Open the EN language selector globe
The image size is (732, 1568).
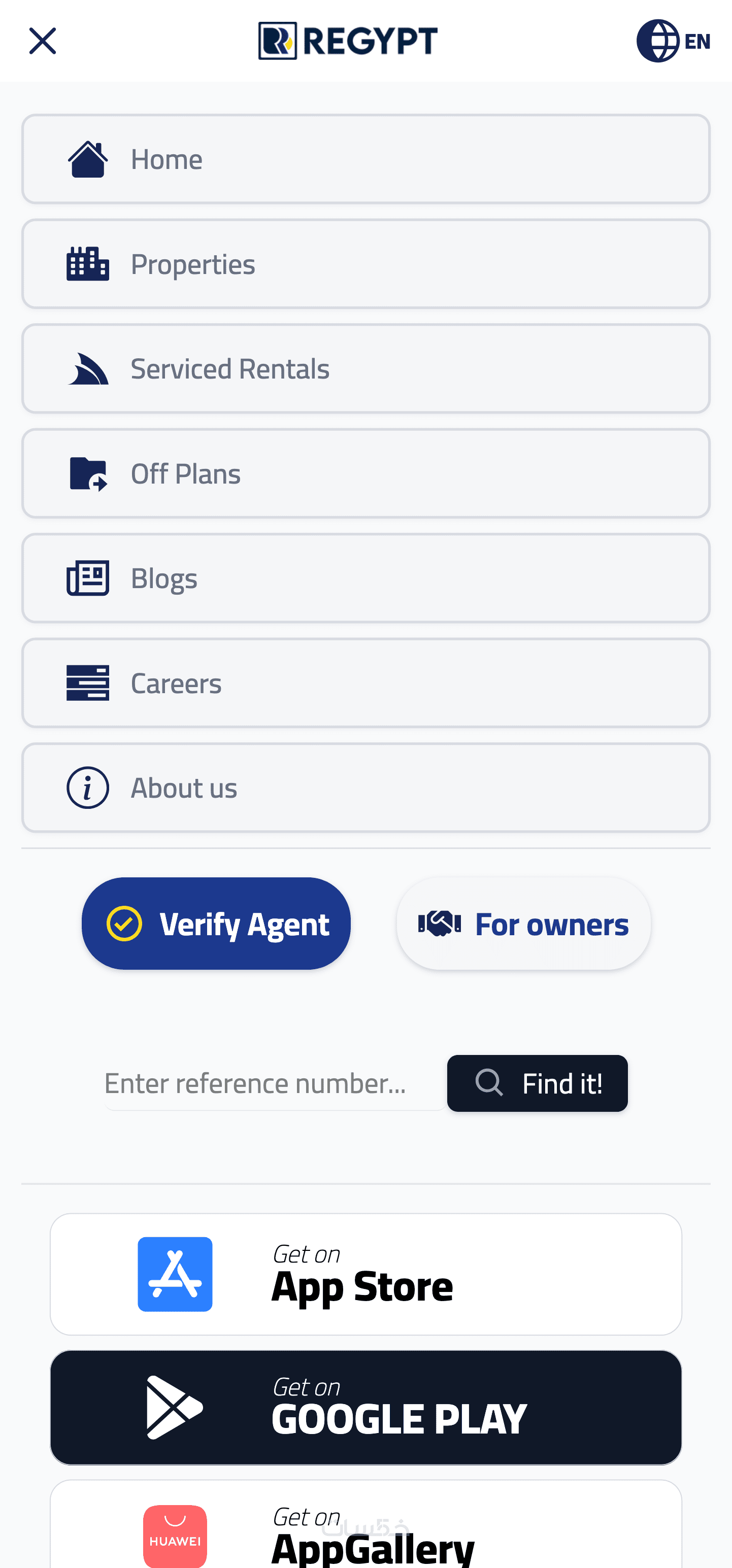point(673,41)
